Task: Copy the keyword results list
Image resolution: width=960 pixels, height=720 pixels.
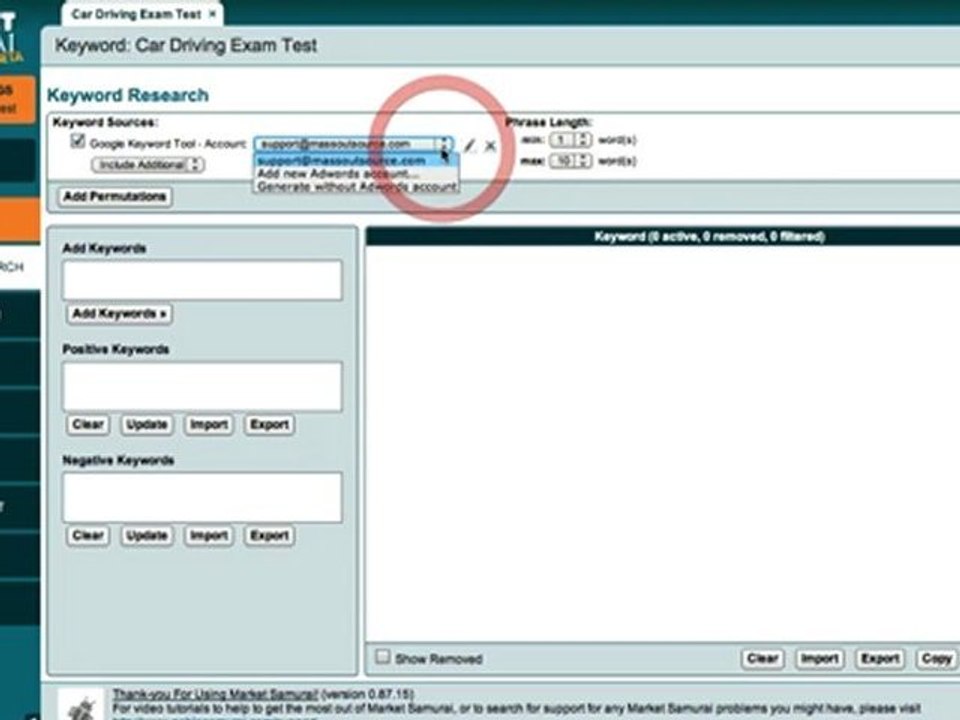Action: [x=936, y=659]
